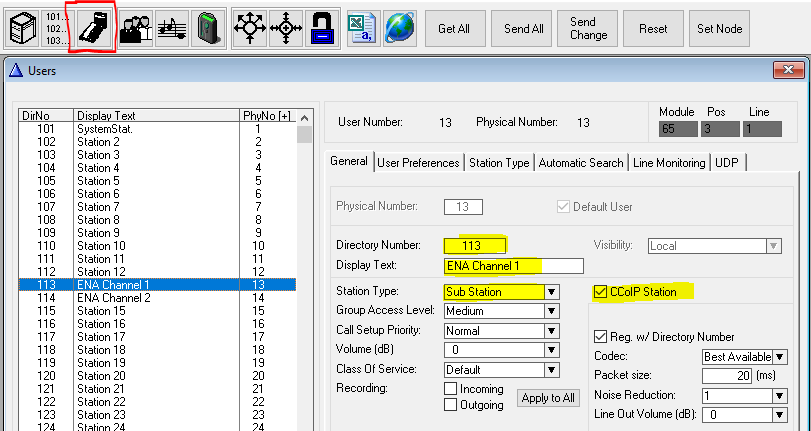Open the directory numbers 101 102 103 icon
The height and width of the screenshot is (431, 811).
coord(56,28)
